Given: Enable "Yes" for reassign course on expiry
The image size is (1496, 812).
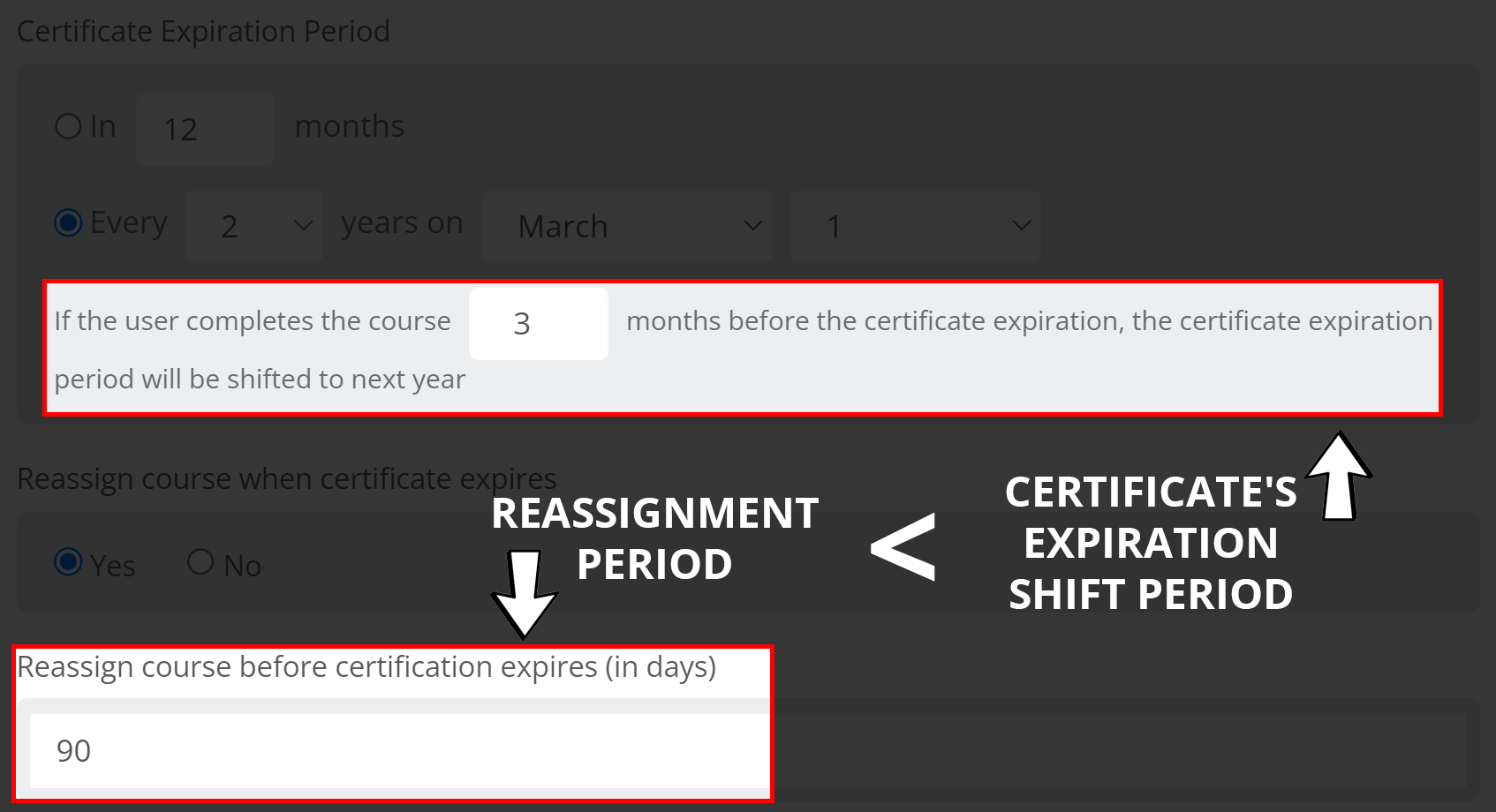Looking at the screenshot, I should point(67,564).
